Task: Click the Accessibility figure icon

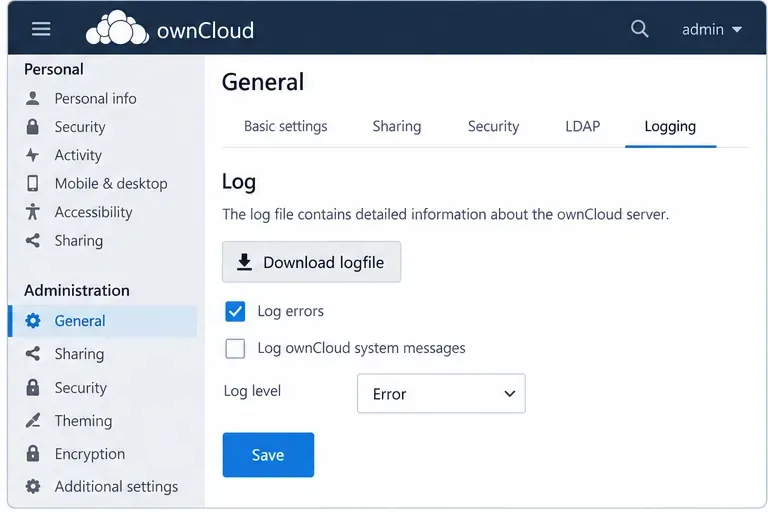Action: [x=33, y=212]
